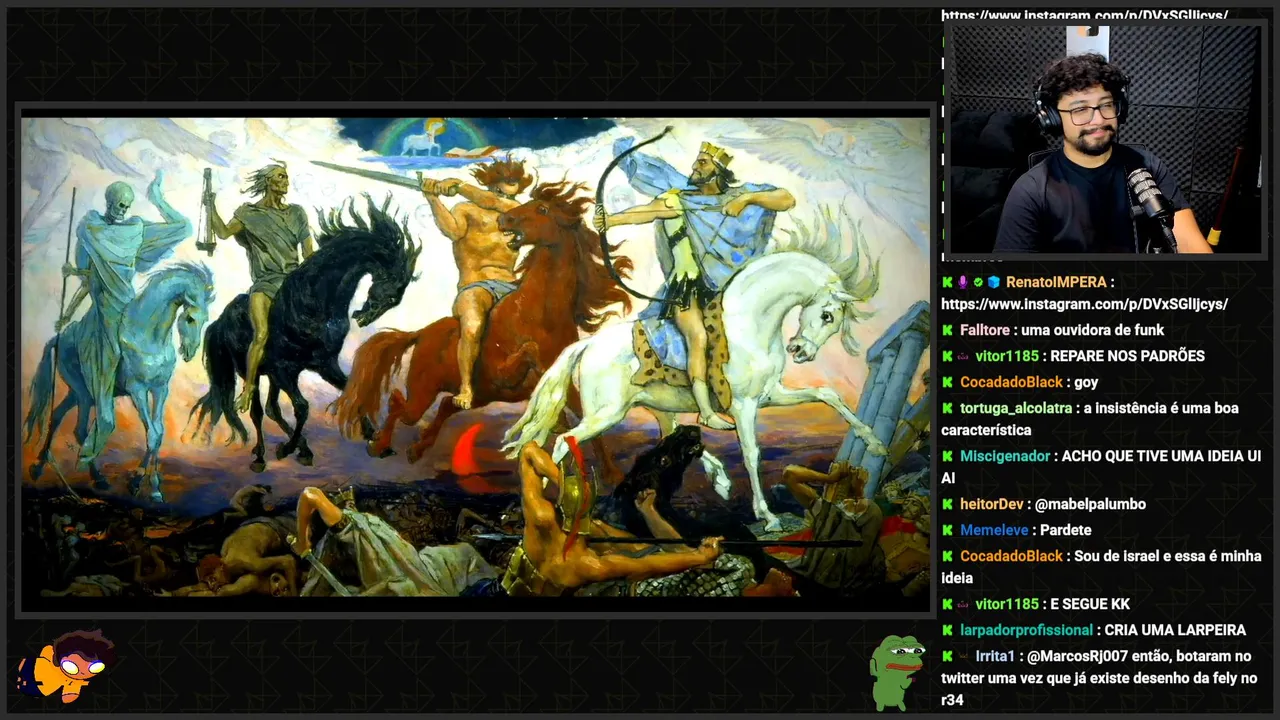Open CocadadoBlack's profile from "Sou de israel"
Screen dimensions: 1280x720
1011,556
